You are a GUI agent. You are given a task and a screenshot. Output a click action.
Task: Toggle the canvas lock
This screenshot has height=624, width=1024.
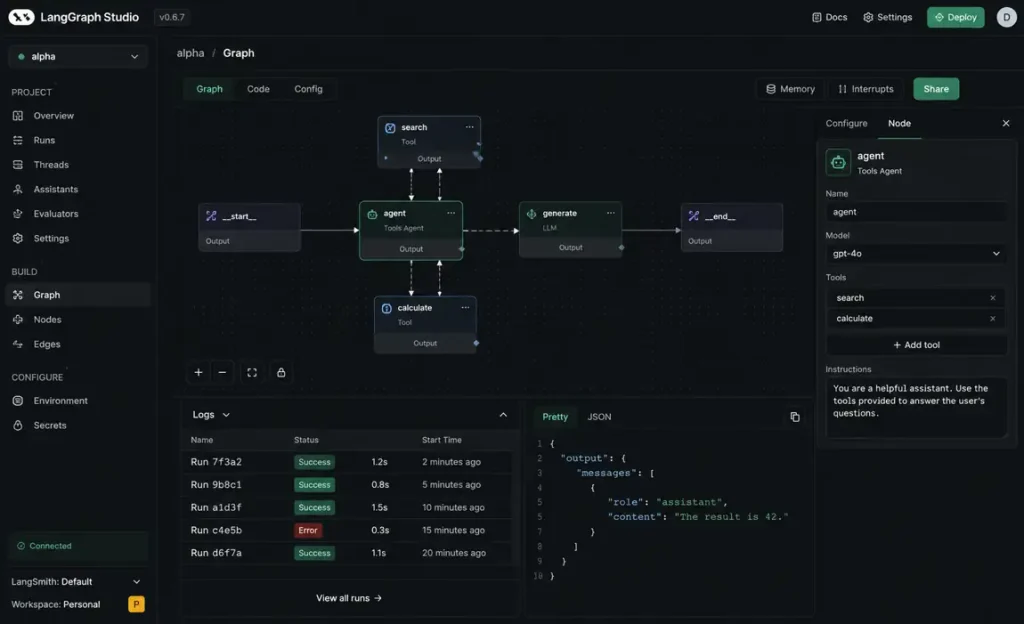tap(281, 373)
